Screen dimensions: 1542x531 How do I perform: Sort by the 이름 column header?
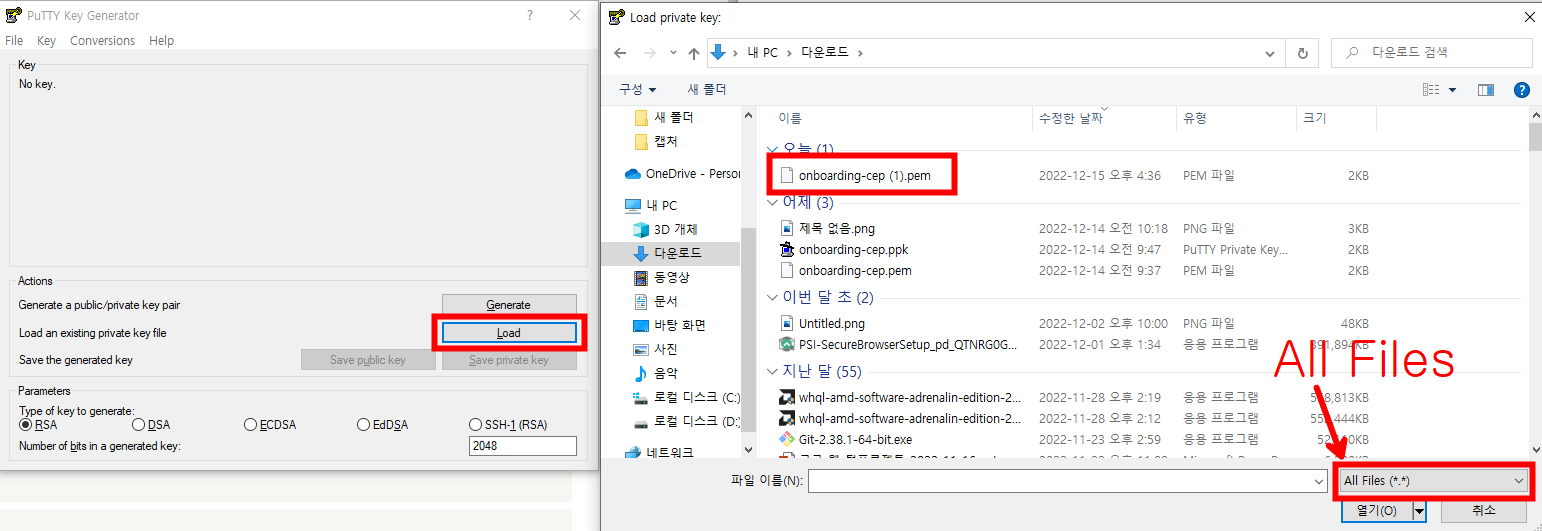(900, 118)
